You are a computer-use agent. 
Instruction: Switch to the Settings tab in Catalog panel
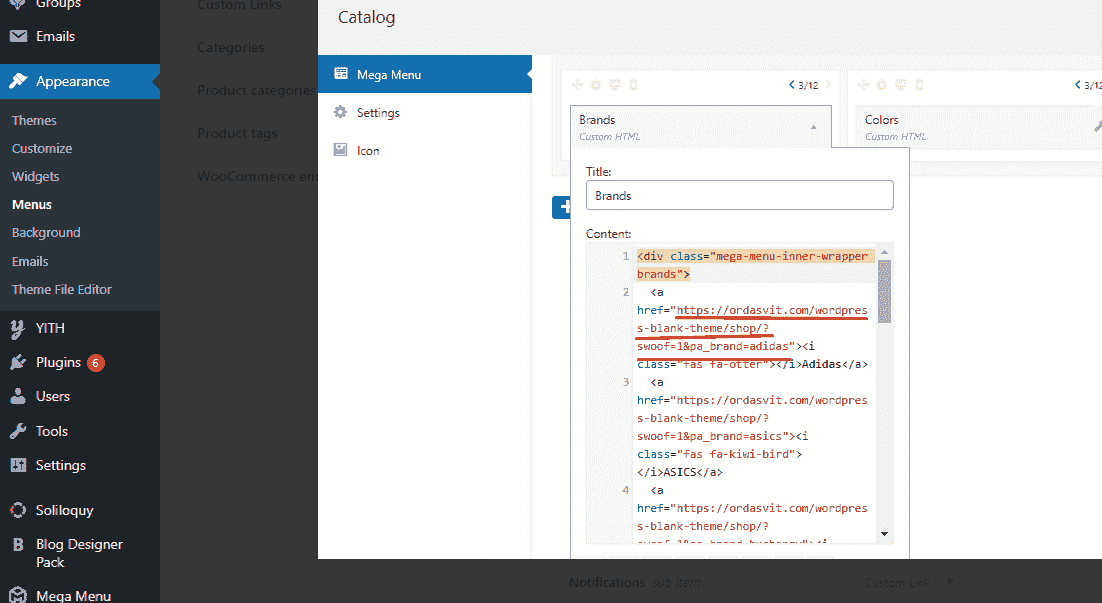coord(377,113)
